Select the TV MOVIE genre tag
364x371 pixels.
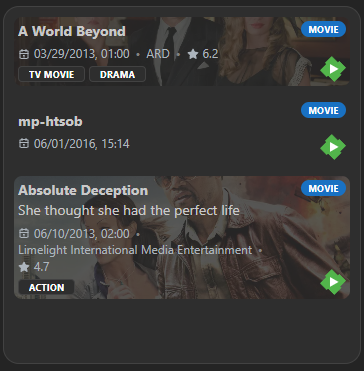(52, 74)
